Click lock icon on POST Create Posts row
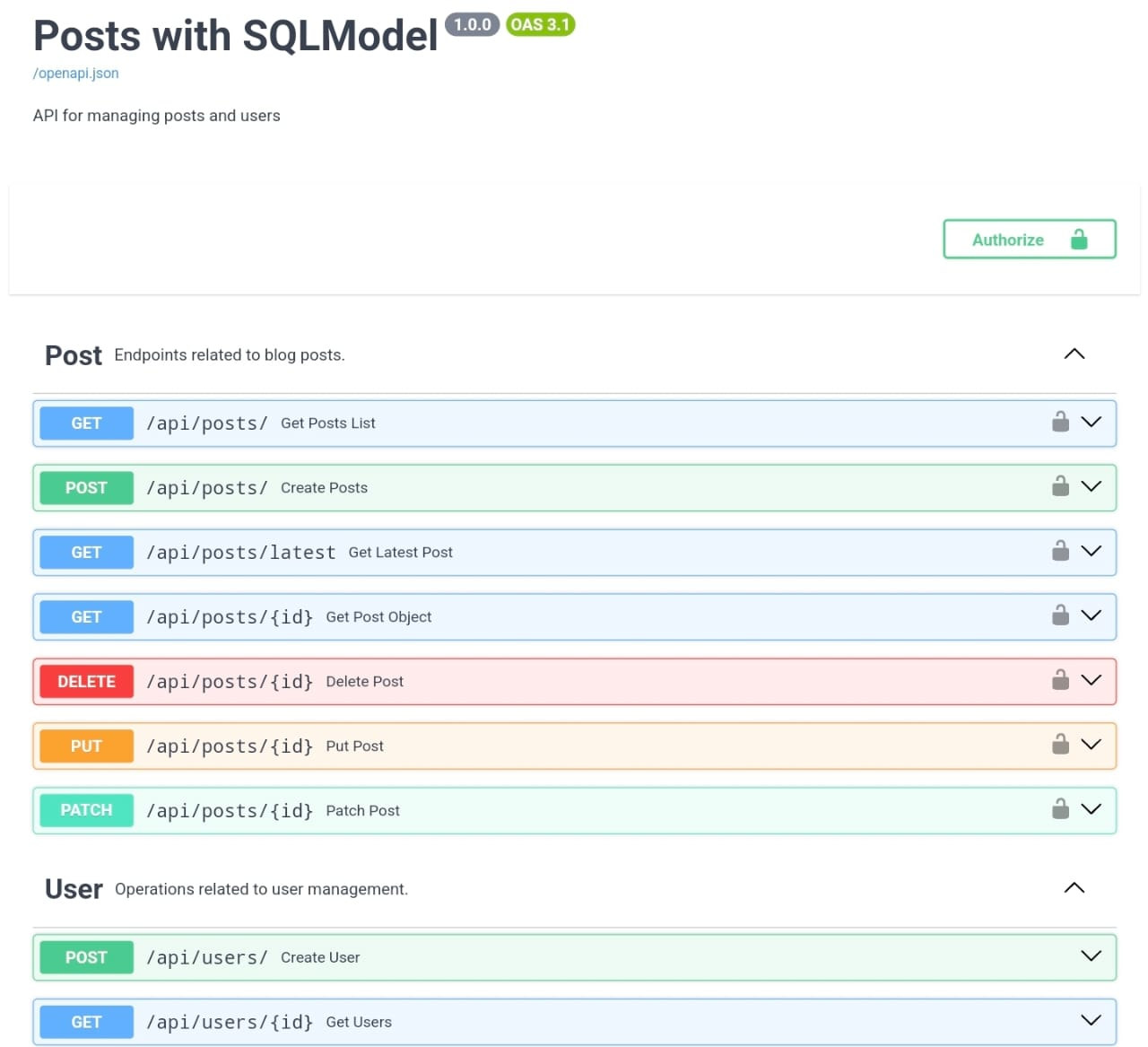 [1060, 487]
